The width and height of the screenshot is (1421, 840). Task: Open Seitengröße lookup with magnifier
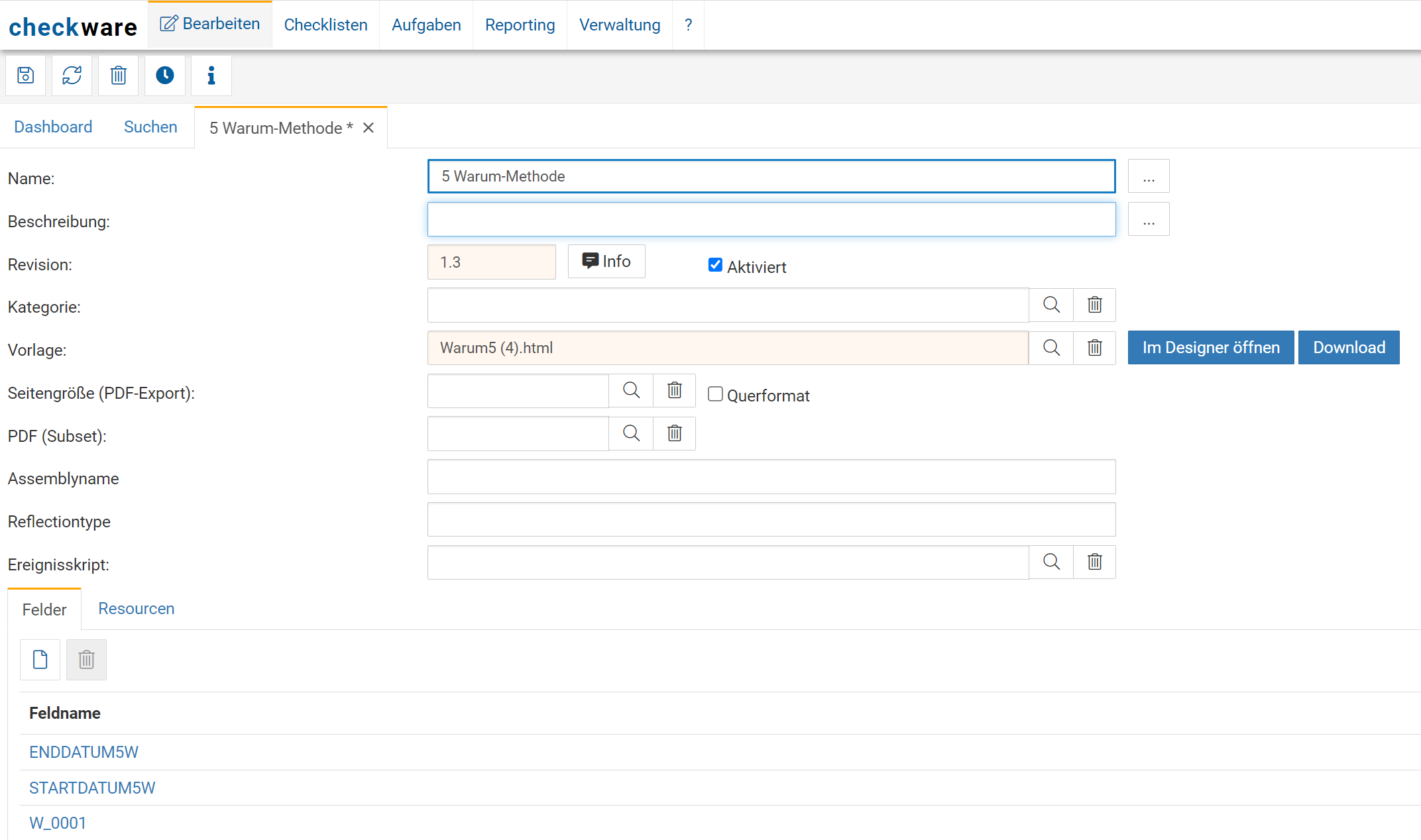click(631, 391)
